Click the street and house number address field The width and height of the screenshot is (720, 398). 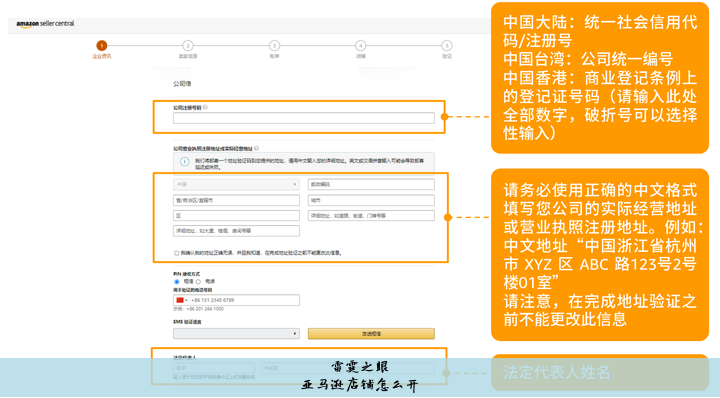371,215
